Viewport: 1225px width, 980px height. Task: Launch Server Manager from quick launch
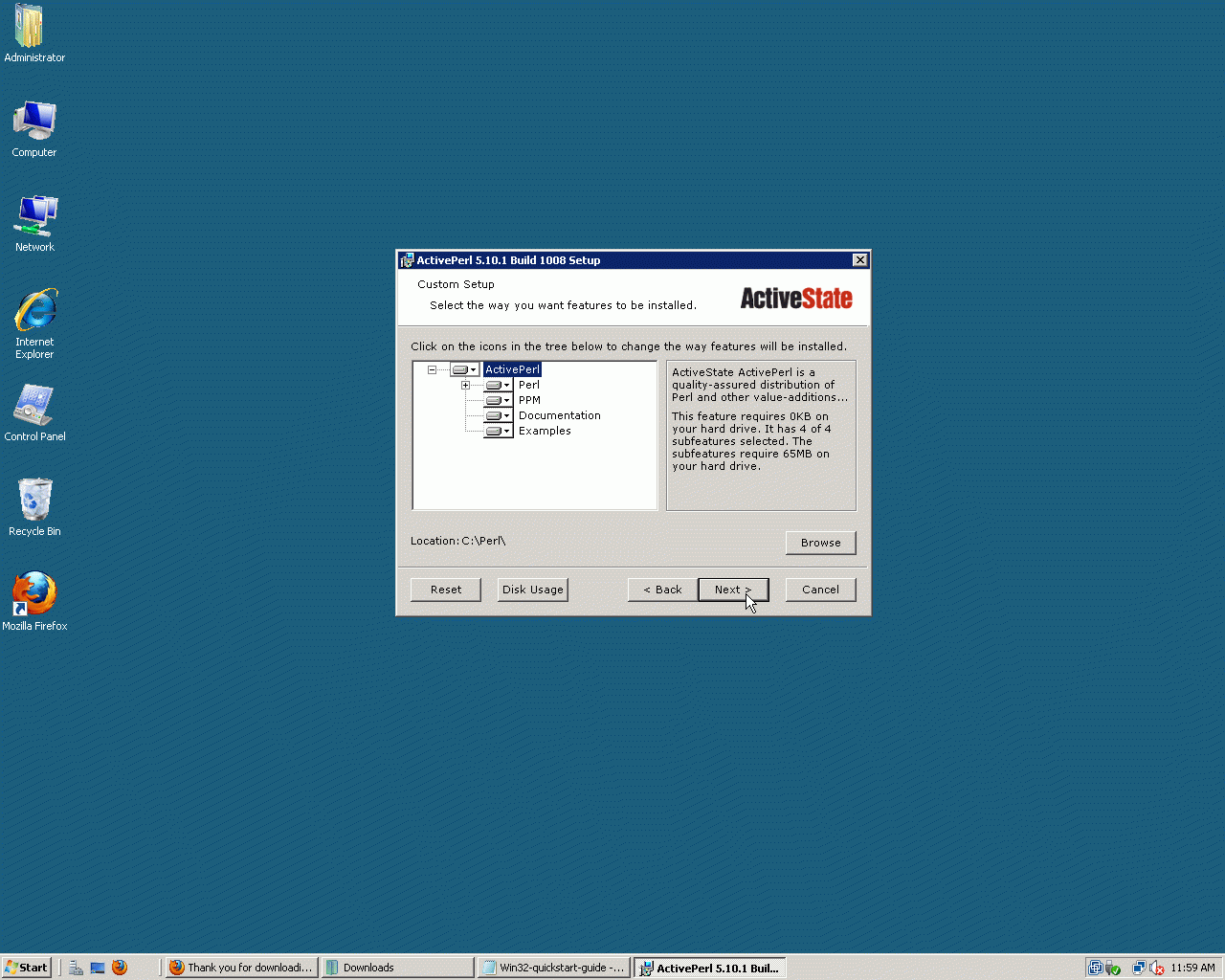pyautogui.click(x=76, y=968)
